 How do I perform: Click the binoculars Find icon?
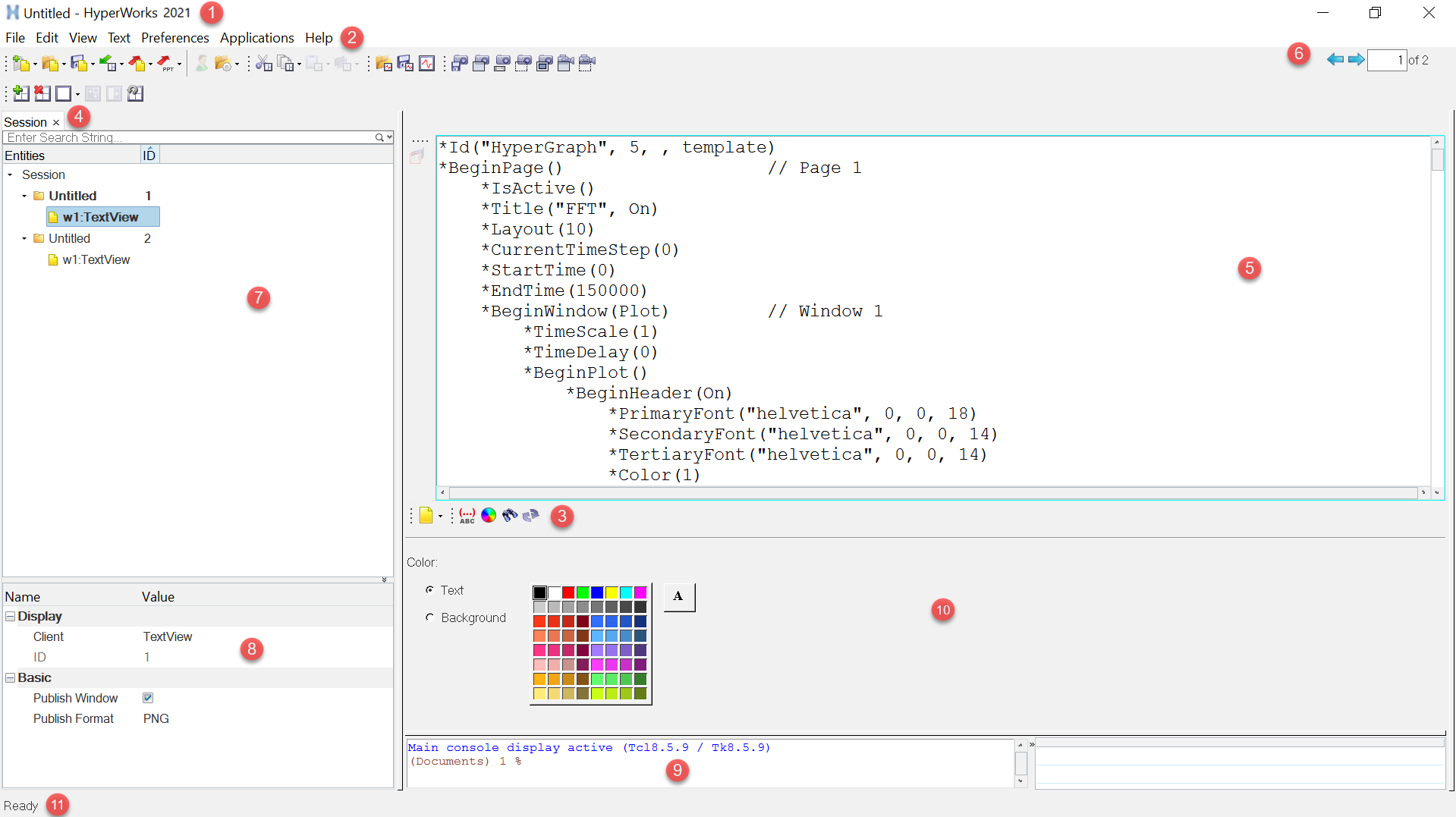pyautogui.click(x=509, y=516)
